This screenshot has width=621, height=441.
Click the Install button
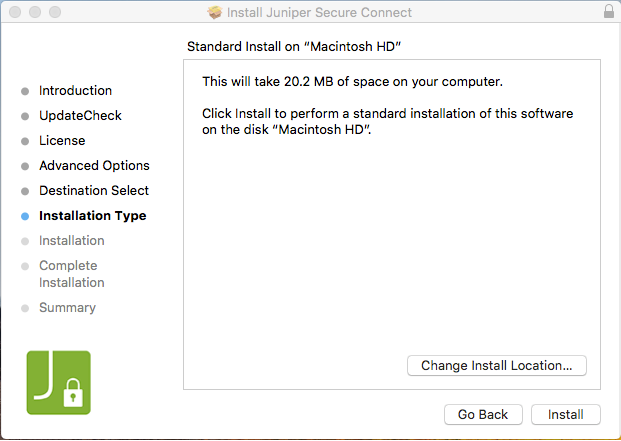(566, 414)
